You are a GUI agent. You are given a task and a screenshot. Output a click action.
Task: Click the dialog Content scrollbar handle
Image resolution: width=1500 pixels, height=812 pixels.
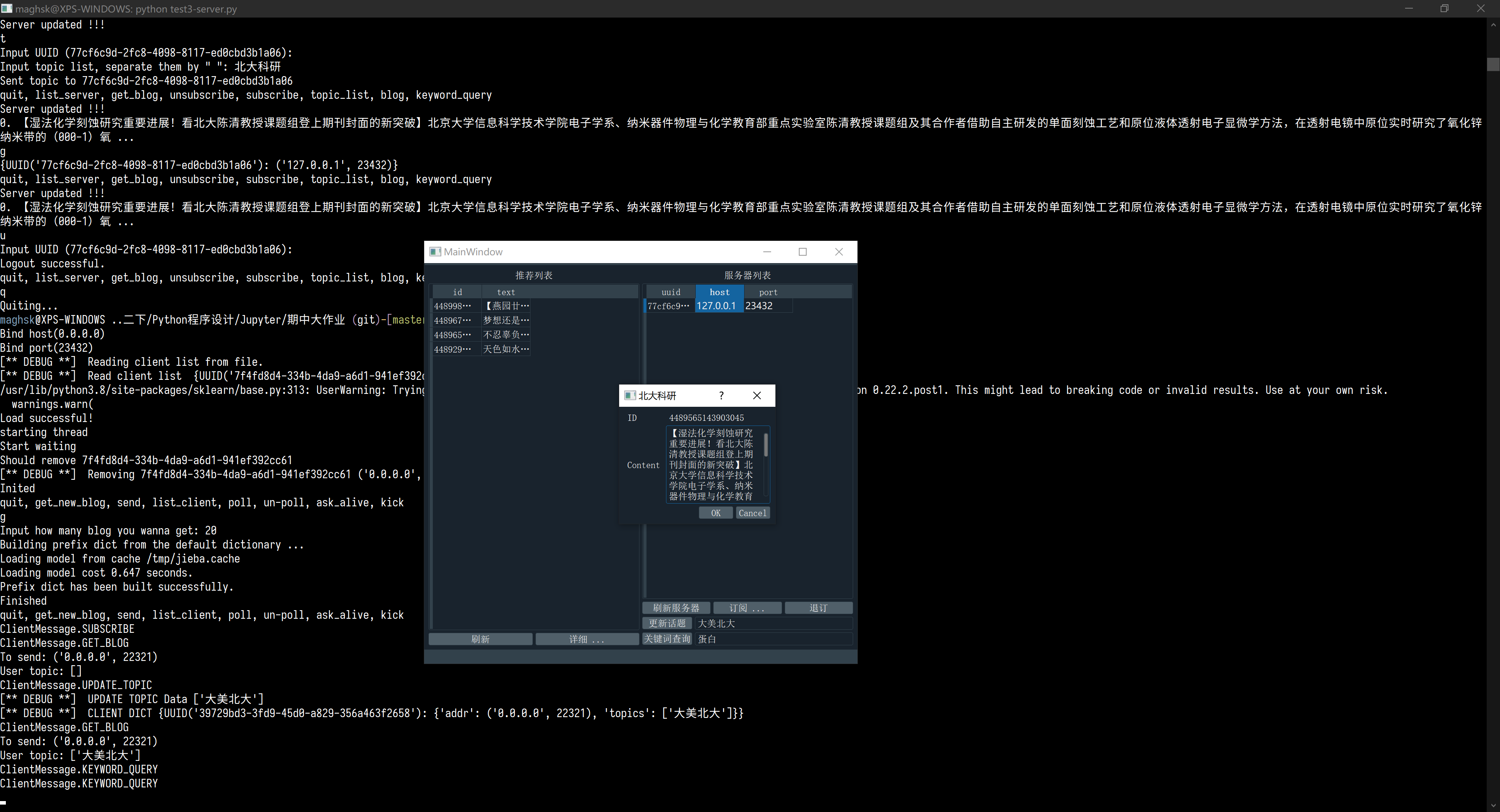pos(766,445)
